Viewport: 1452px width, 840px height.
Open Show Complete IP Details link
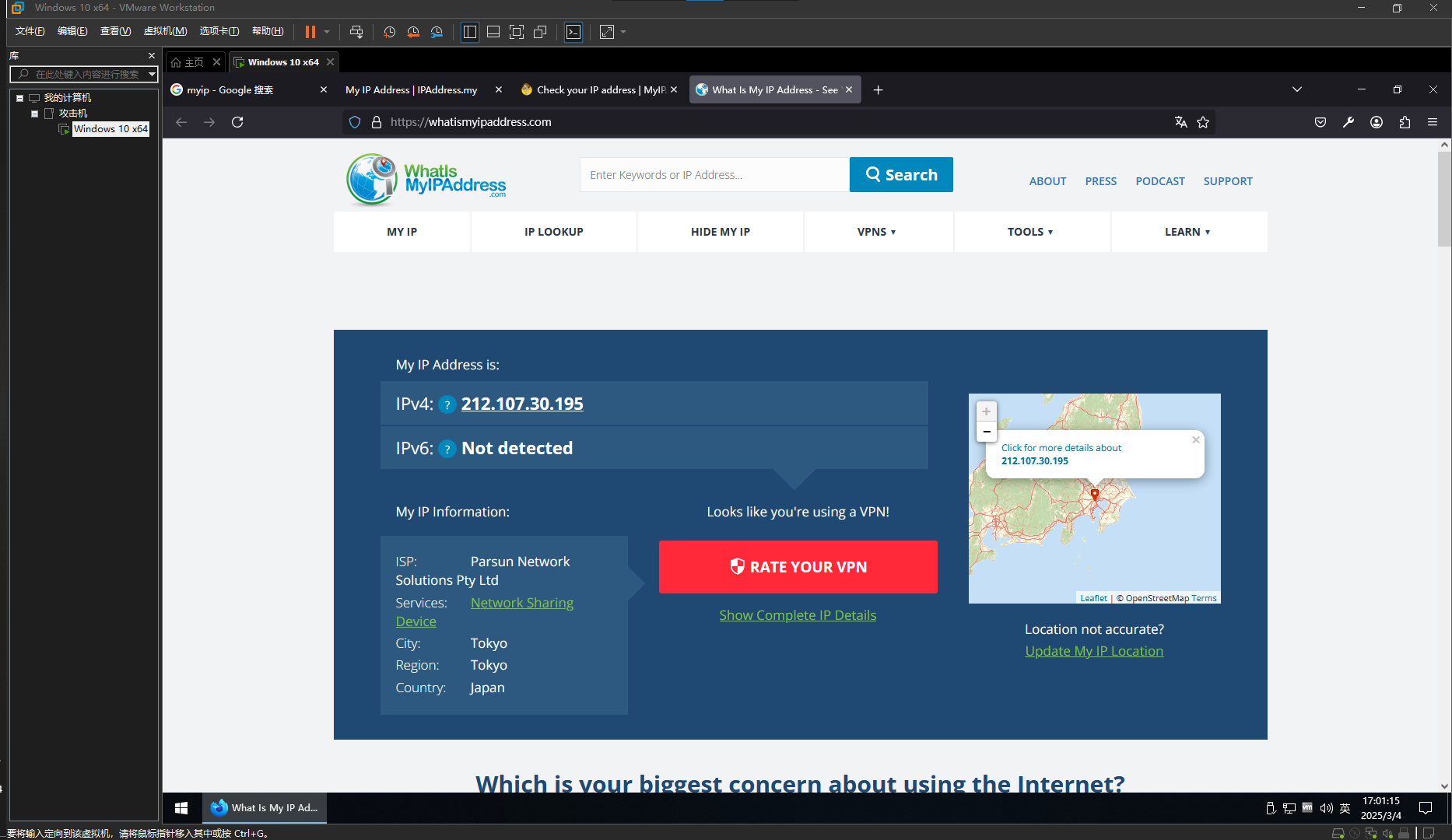click(x=798, y=615)
